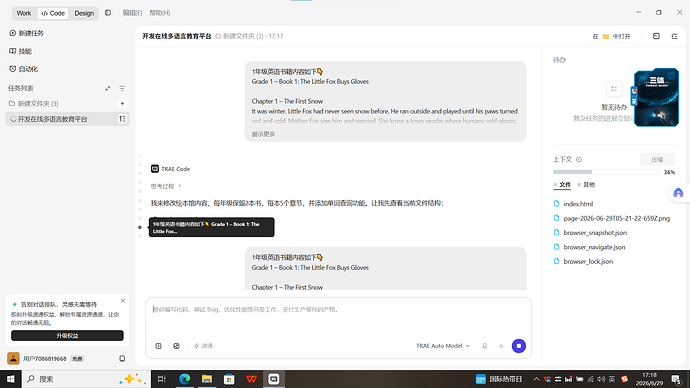Image resolution: width=690 pixels, height=388 pixels.
Task: Click the TRAE Code agent icon
Action: pyautogui.click(x=155, y=168)
